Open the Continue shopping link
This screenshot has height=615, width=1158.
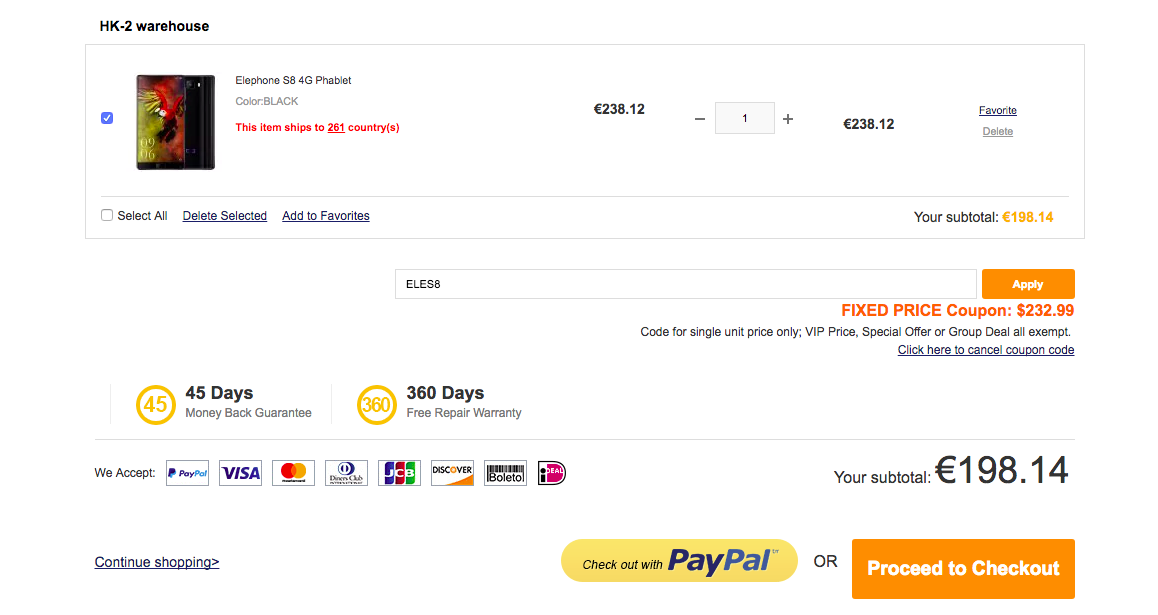pos(157,562)
